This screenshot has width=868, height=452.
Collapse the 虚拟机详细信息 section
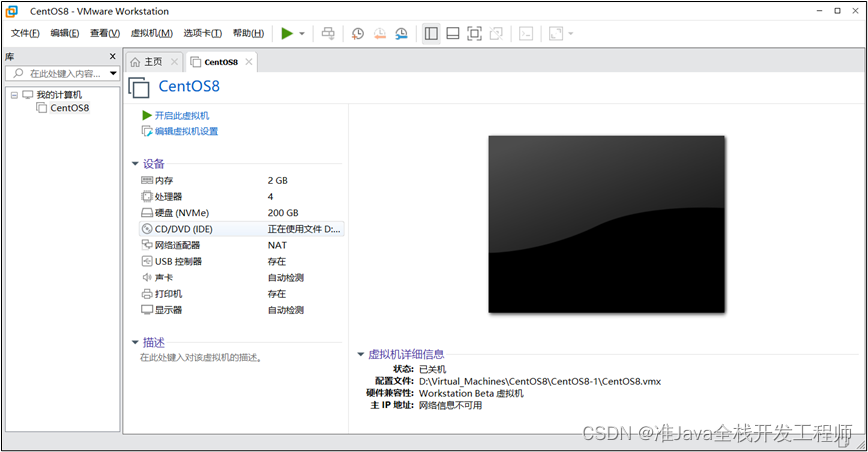point(360,354)
